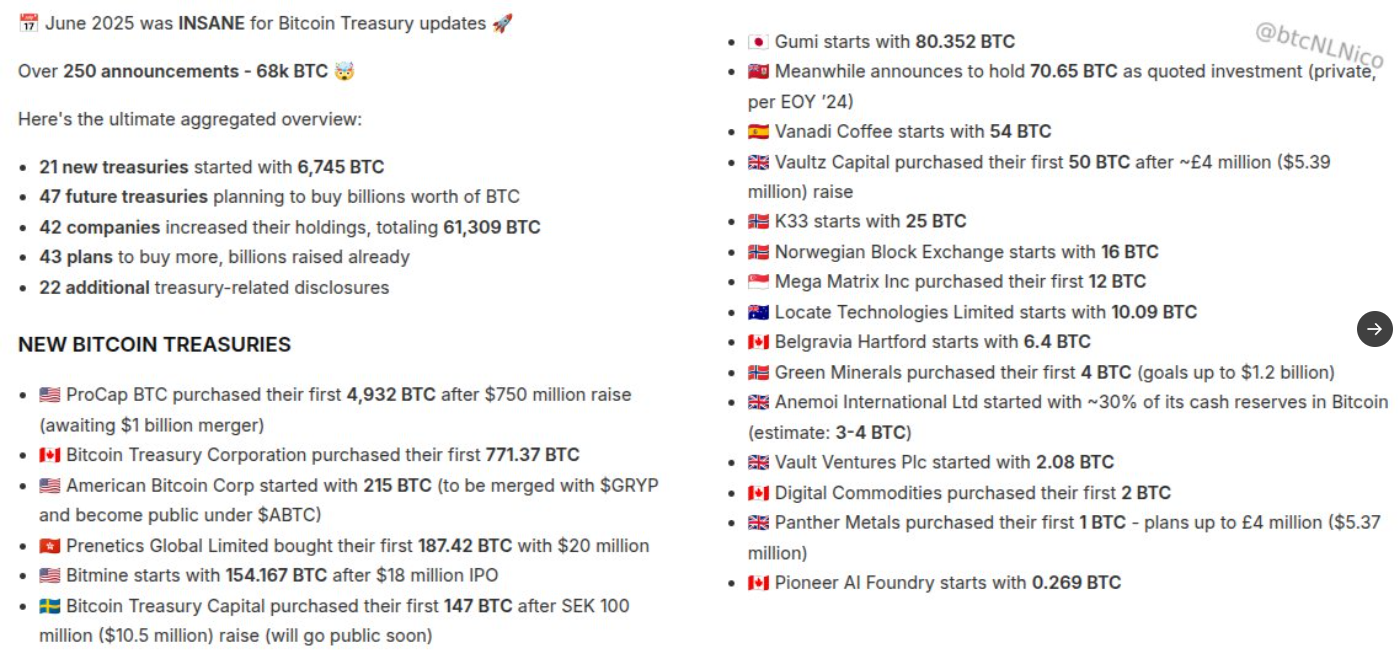Click the calendar emoji before June 2025
Screen dimensions: 1400x657
(28, 23)
